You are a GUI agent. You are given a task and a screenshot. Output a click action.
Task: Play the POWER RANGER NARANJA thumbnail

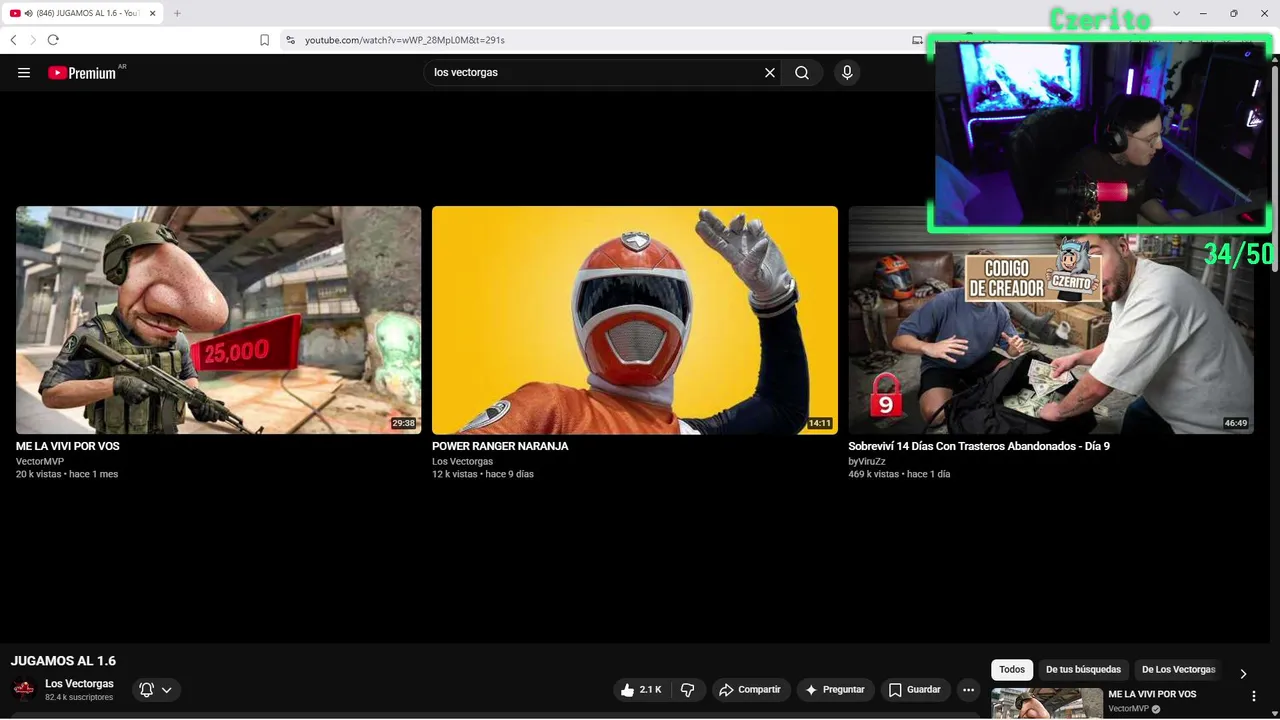pos(635,320)
